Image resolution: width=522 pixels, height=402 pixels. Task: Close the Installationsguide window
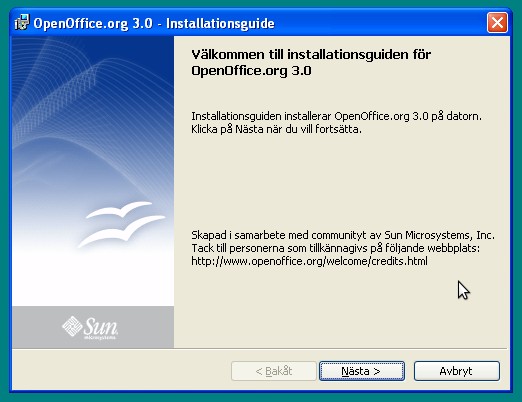(497, 23)
